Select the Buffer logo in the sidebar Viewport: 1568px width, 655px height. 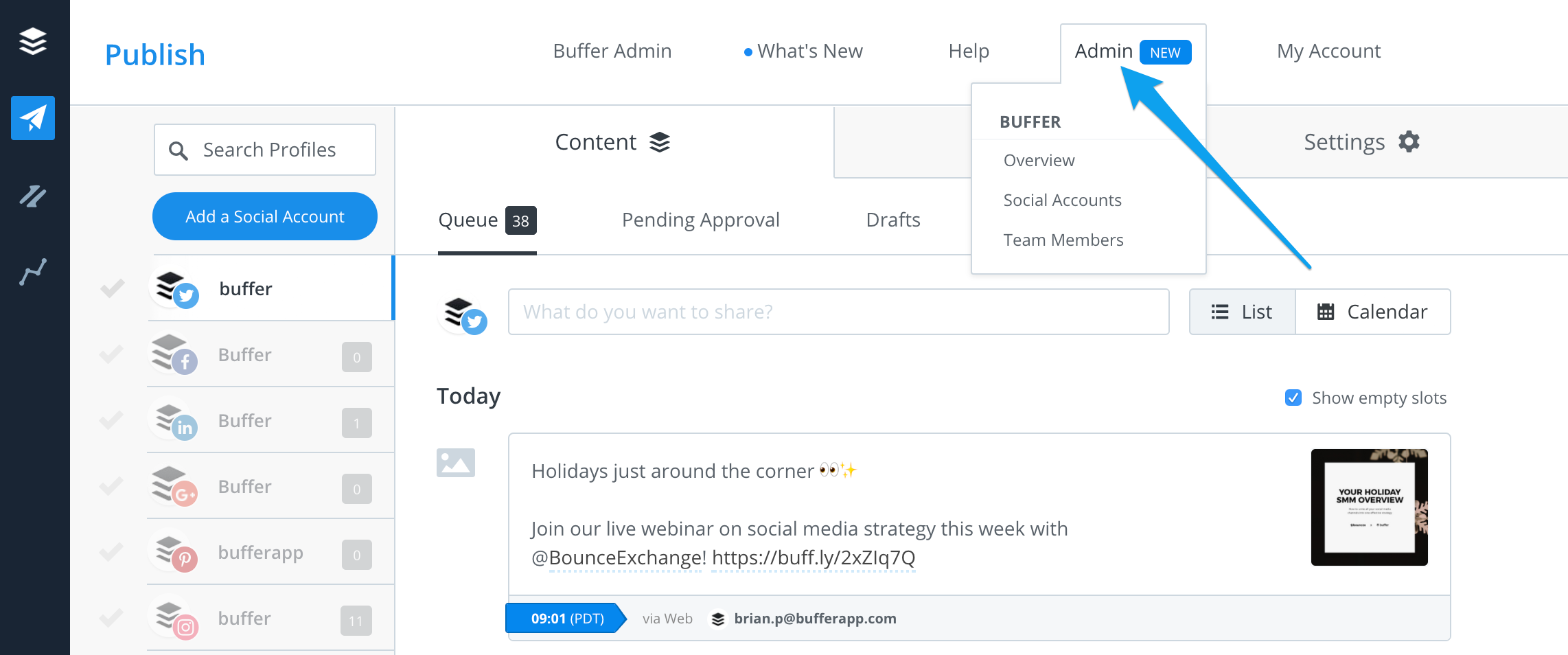coord(32,41)
